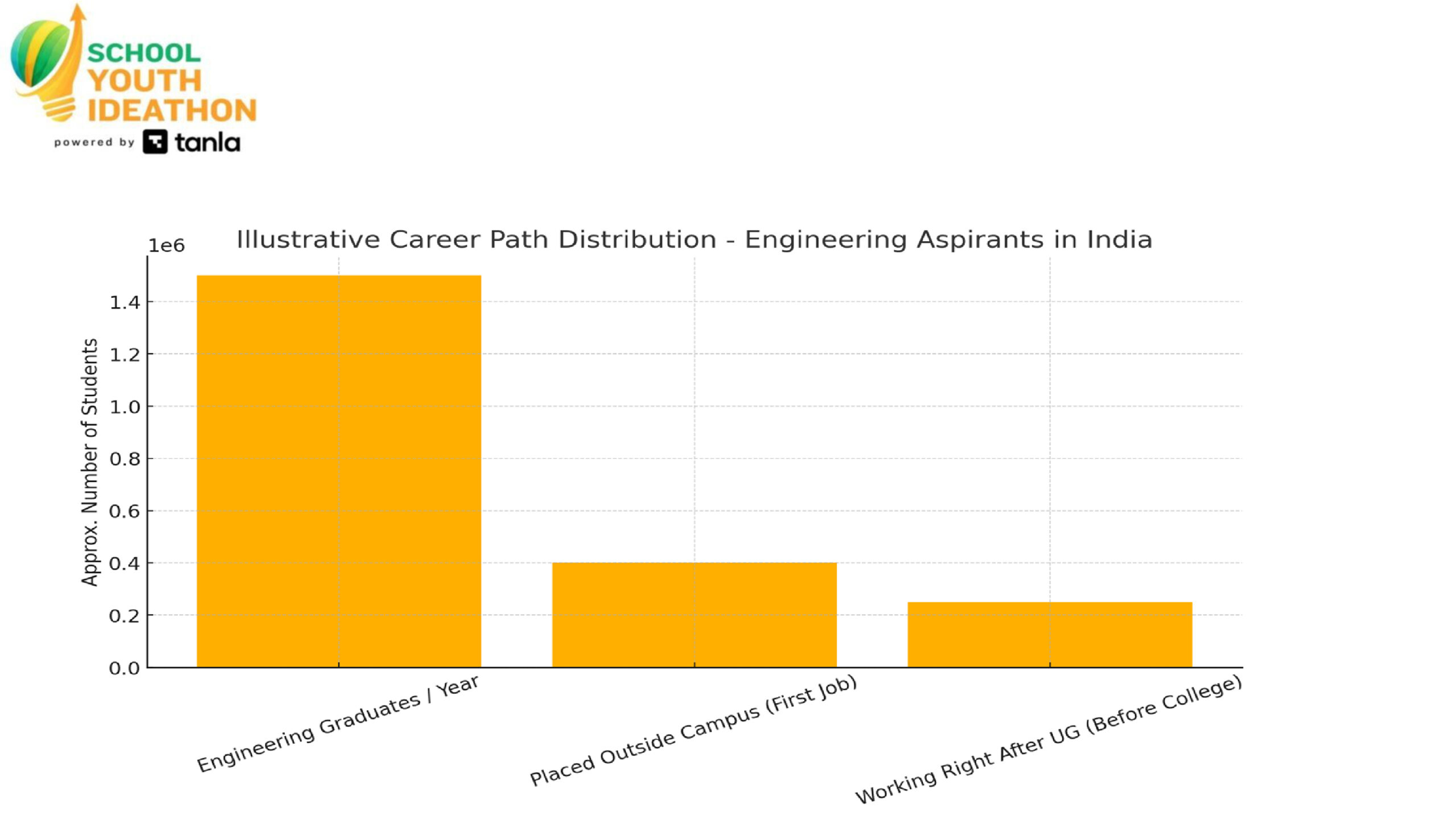Click the 'powered by' caption
Screen dimensions: 1456x819
point(94,142)
